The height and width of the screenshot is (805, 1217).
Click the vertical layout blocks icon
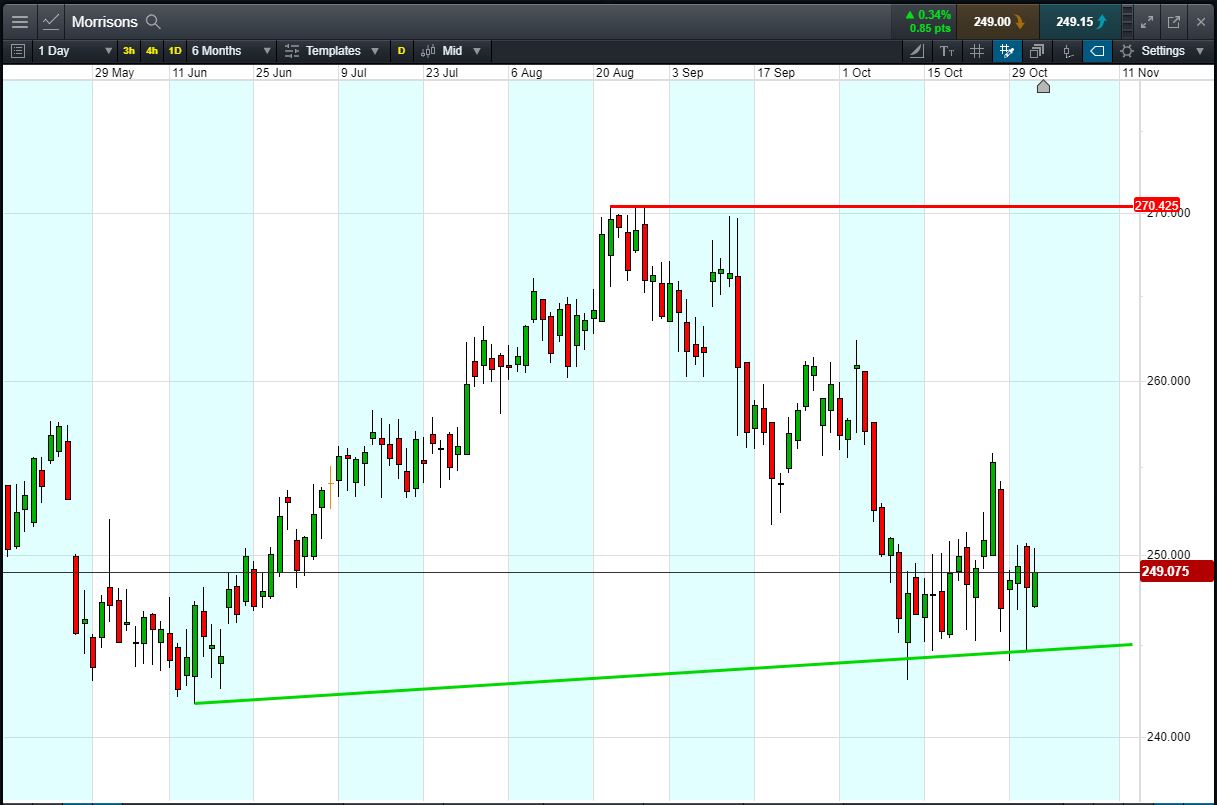[x=1128, y=21]
